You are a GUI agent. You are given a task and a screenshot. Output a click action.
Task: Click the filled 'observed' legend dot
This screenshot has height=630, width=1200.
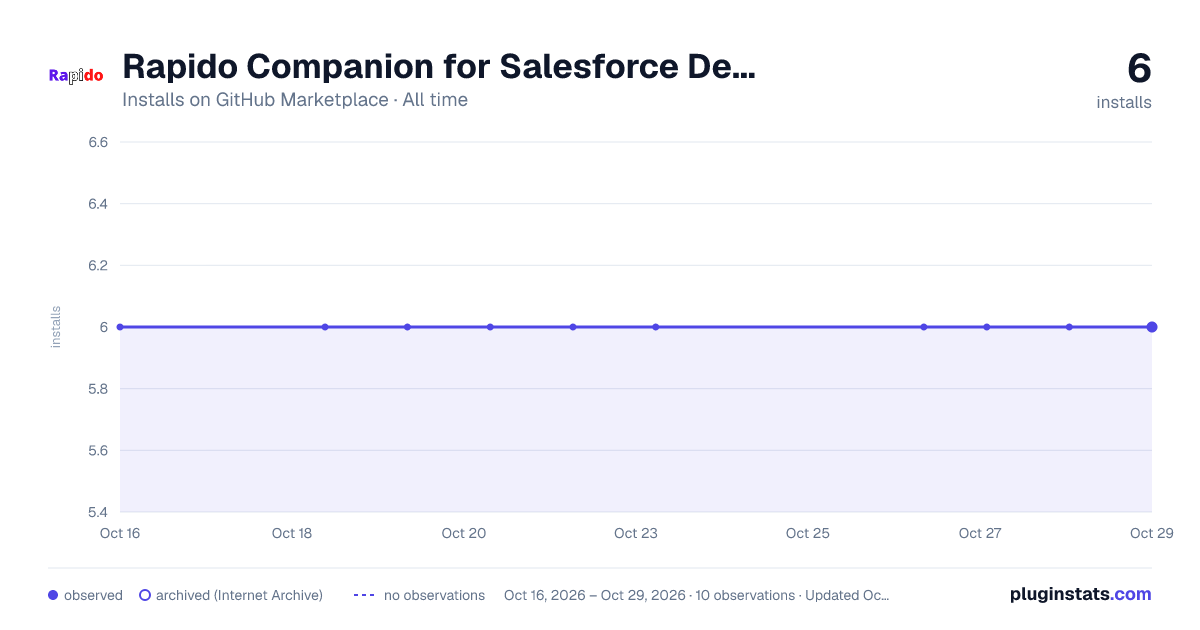[x=53, y=595]
